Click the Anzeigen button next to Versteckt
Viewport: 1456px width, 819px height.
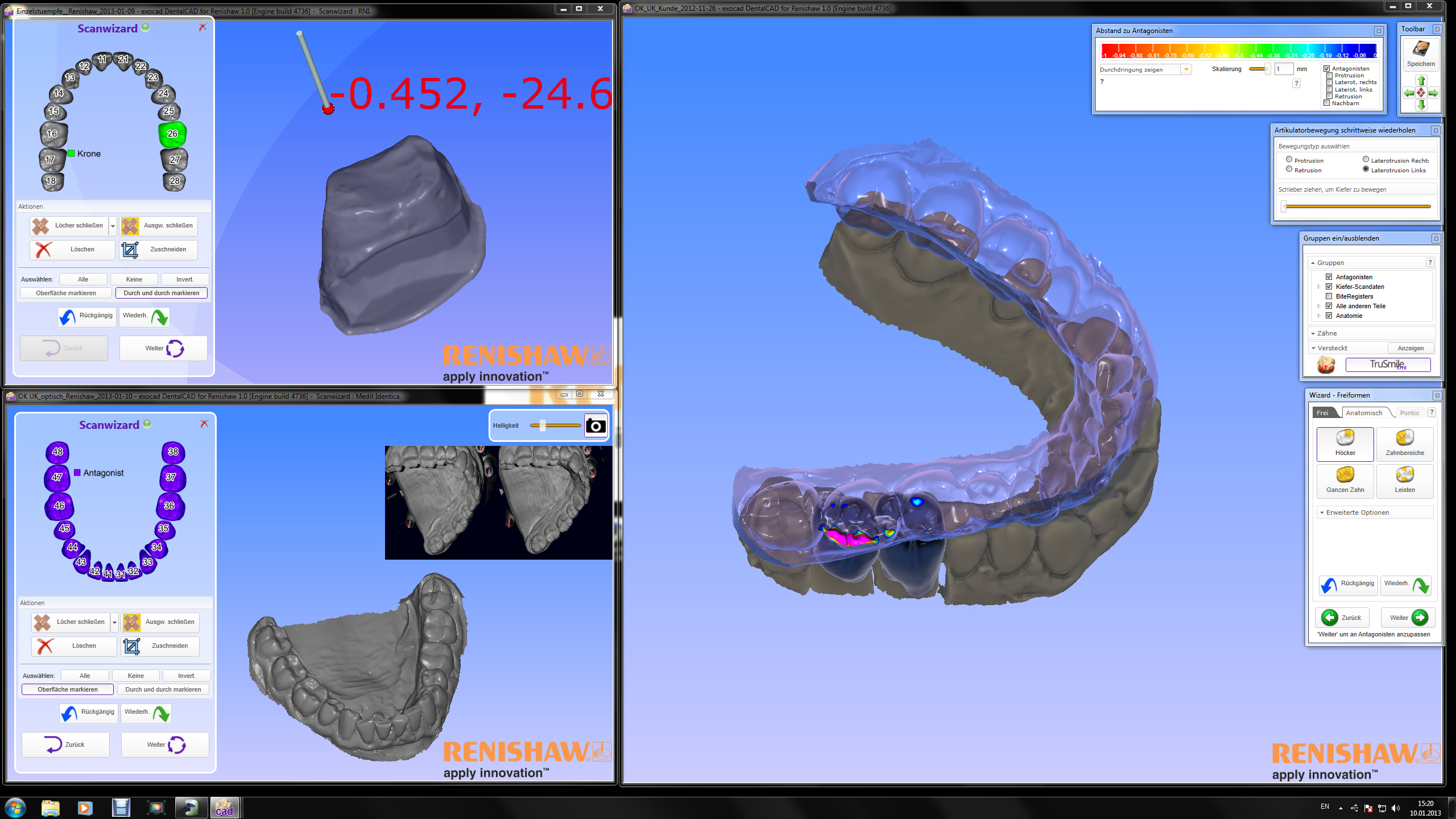click(x=1410, y=348)
